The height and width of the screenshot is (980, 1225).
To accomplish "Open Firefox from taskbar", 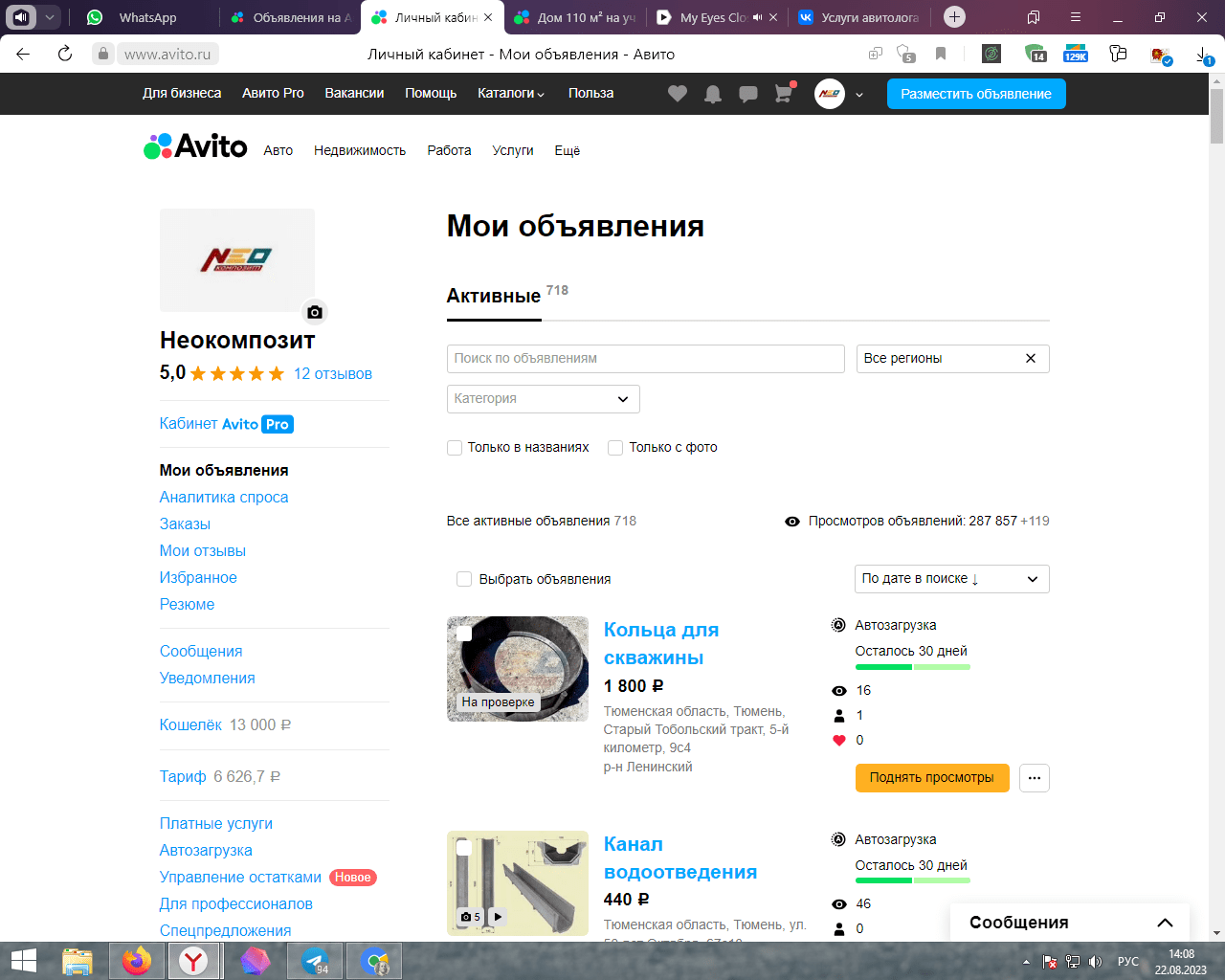I will click(136, 961).
